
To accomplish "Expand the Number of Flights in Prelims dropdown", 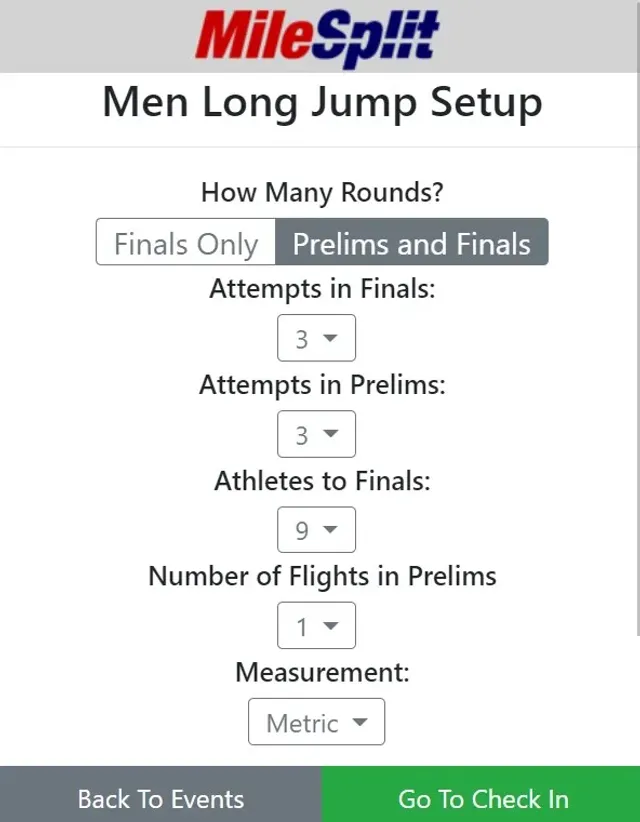I will (317, 625).
